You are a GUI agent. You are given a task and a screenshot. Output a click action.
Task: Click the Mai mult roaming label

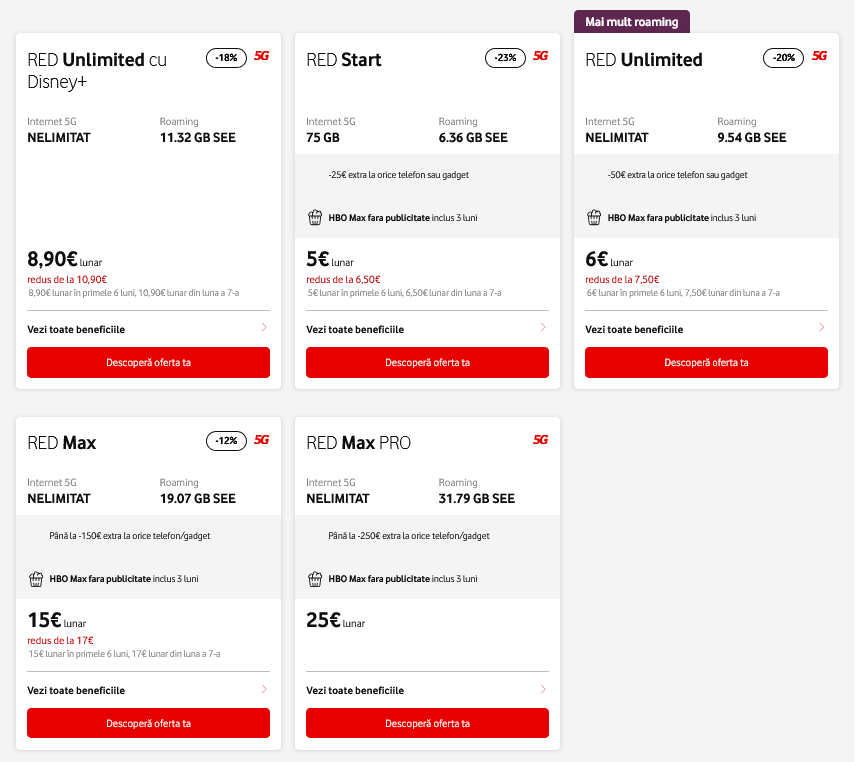pos(632,22)
